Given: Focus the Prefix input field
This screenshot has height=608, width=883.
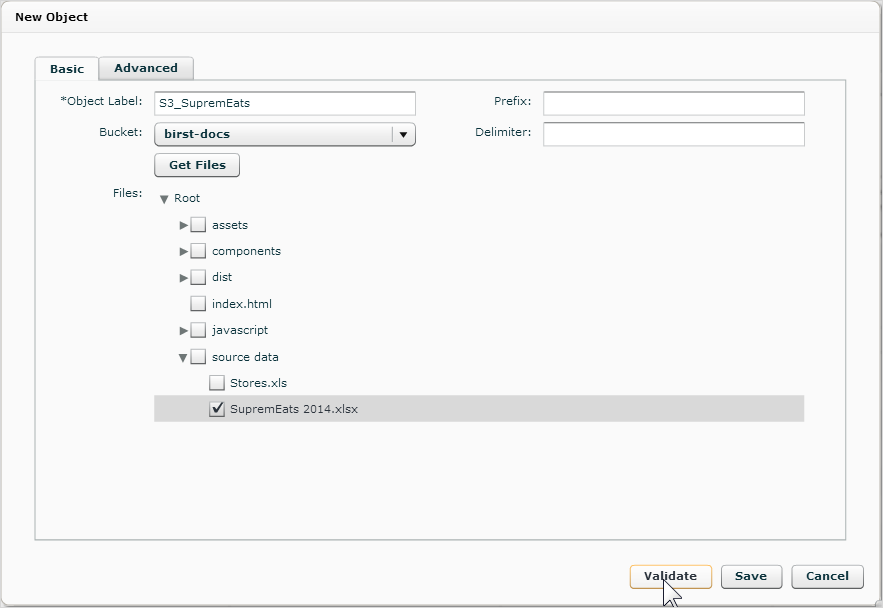Looking at the screenshot, I should click(x=674, y=104).
